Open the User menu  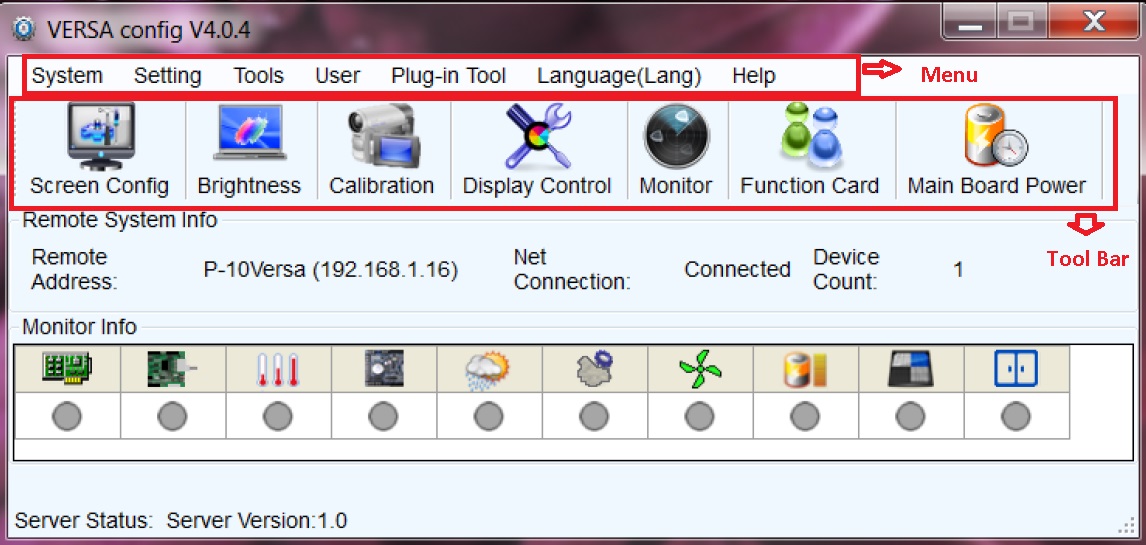click(x=338, y=75)
